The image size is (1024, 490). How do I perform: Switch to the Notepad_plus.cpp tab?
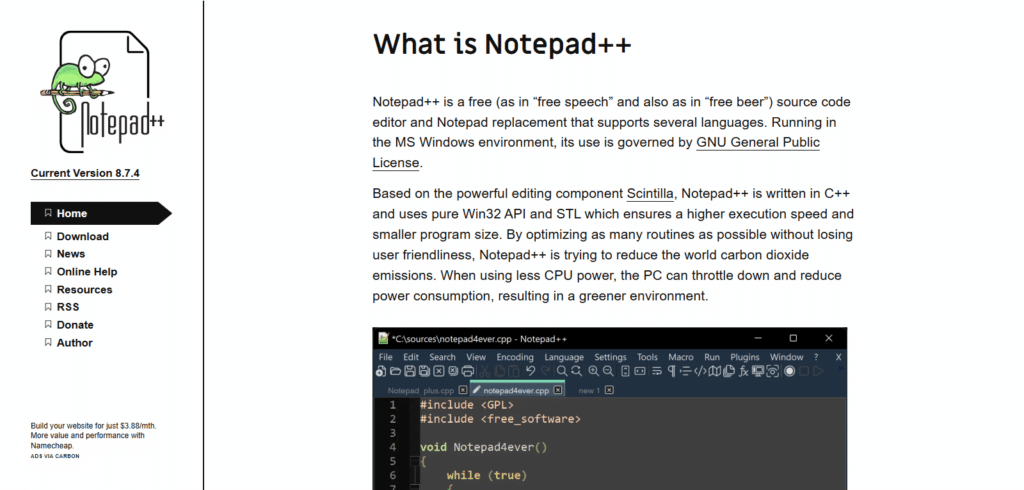(x=421, y=391)
